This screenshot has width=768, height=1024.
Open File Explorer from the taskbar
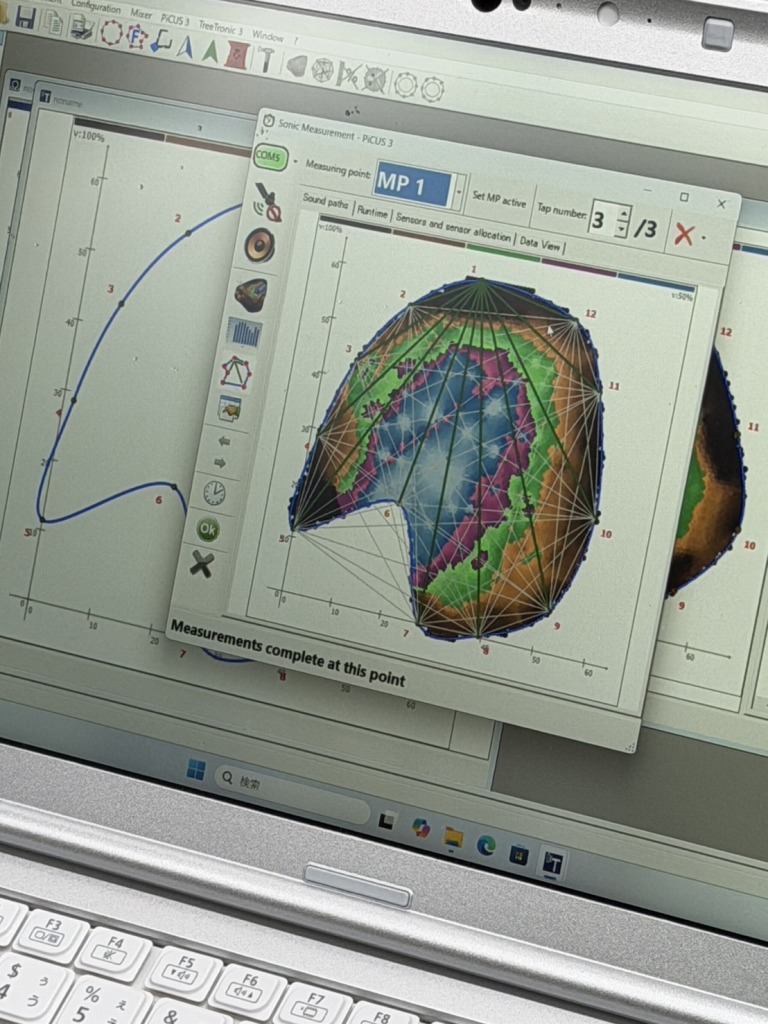453,837
